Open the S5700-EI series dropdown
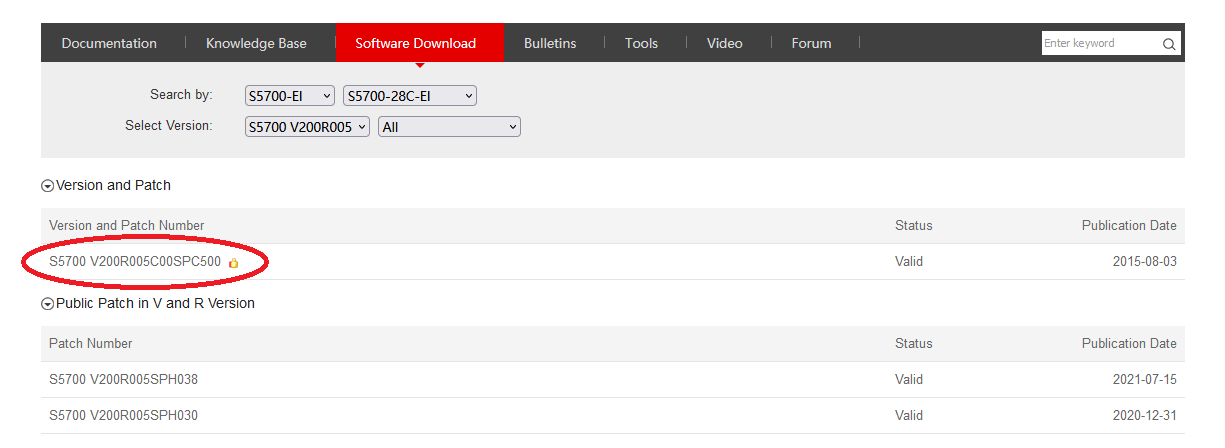Screen dimensions: 1225x448 (x=290, y=96)
